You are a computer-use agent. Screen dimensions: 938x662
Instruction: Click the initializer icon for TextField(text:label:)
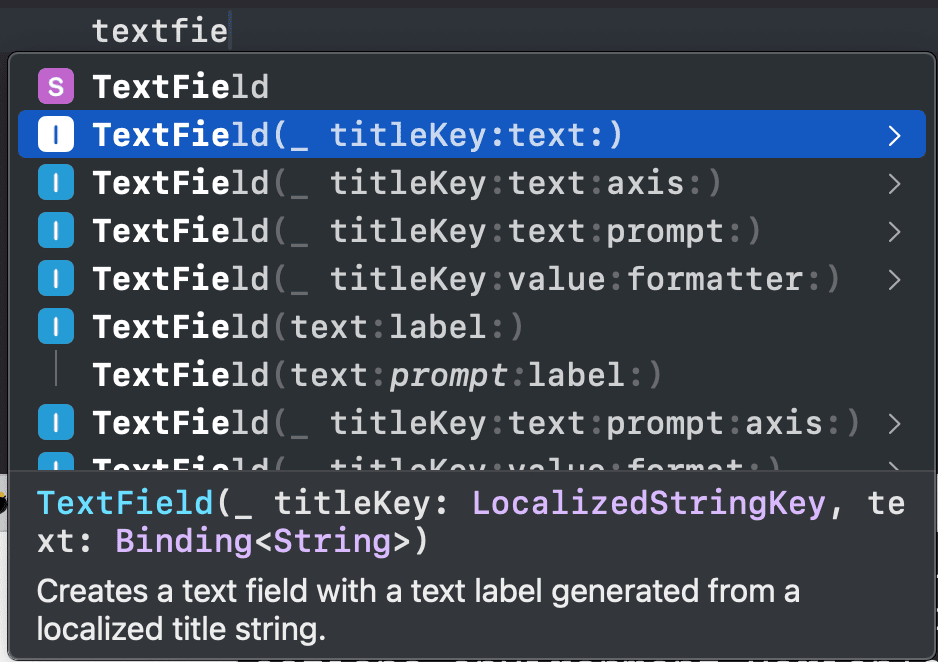coord(56,327)
